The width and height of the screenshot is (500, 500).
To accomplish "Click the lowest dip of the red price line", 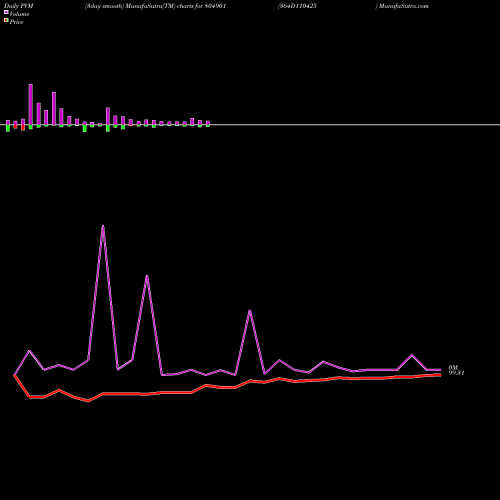I will 88,401.
